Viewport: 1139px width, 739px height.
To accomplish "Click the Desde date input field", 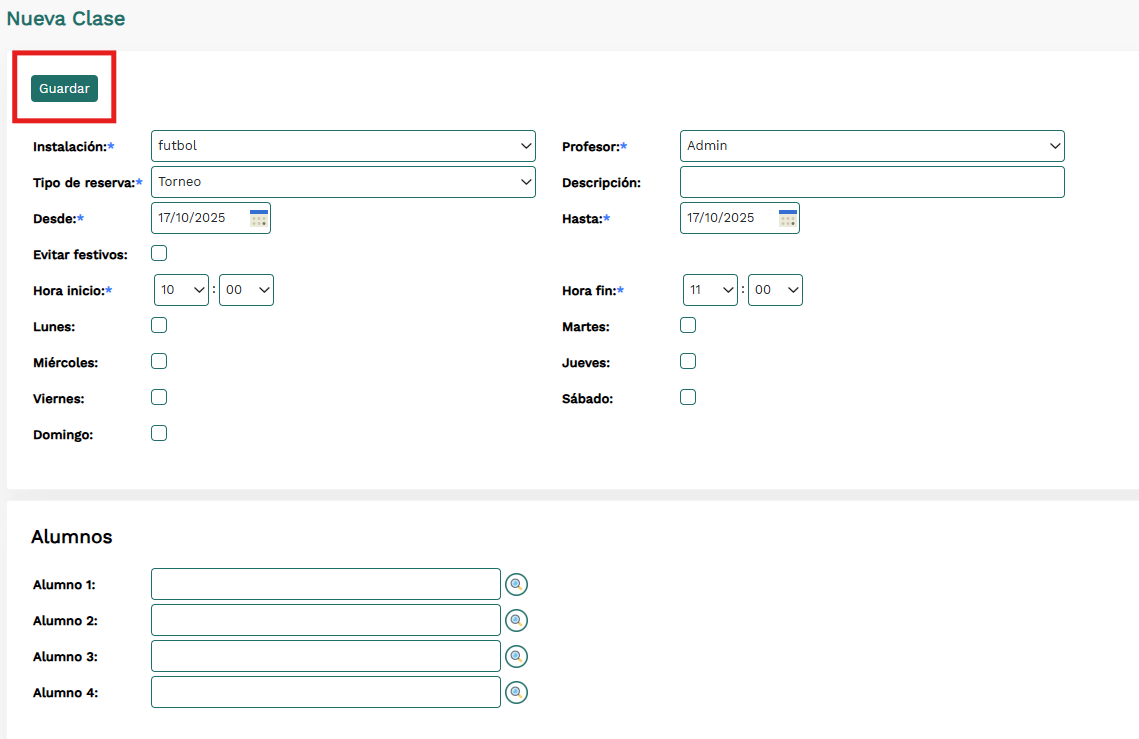I will 200,218.
